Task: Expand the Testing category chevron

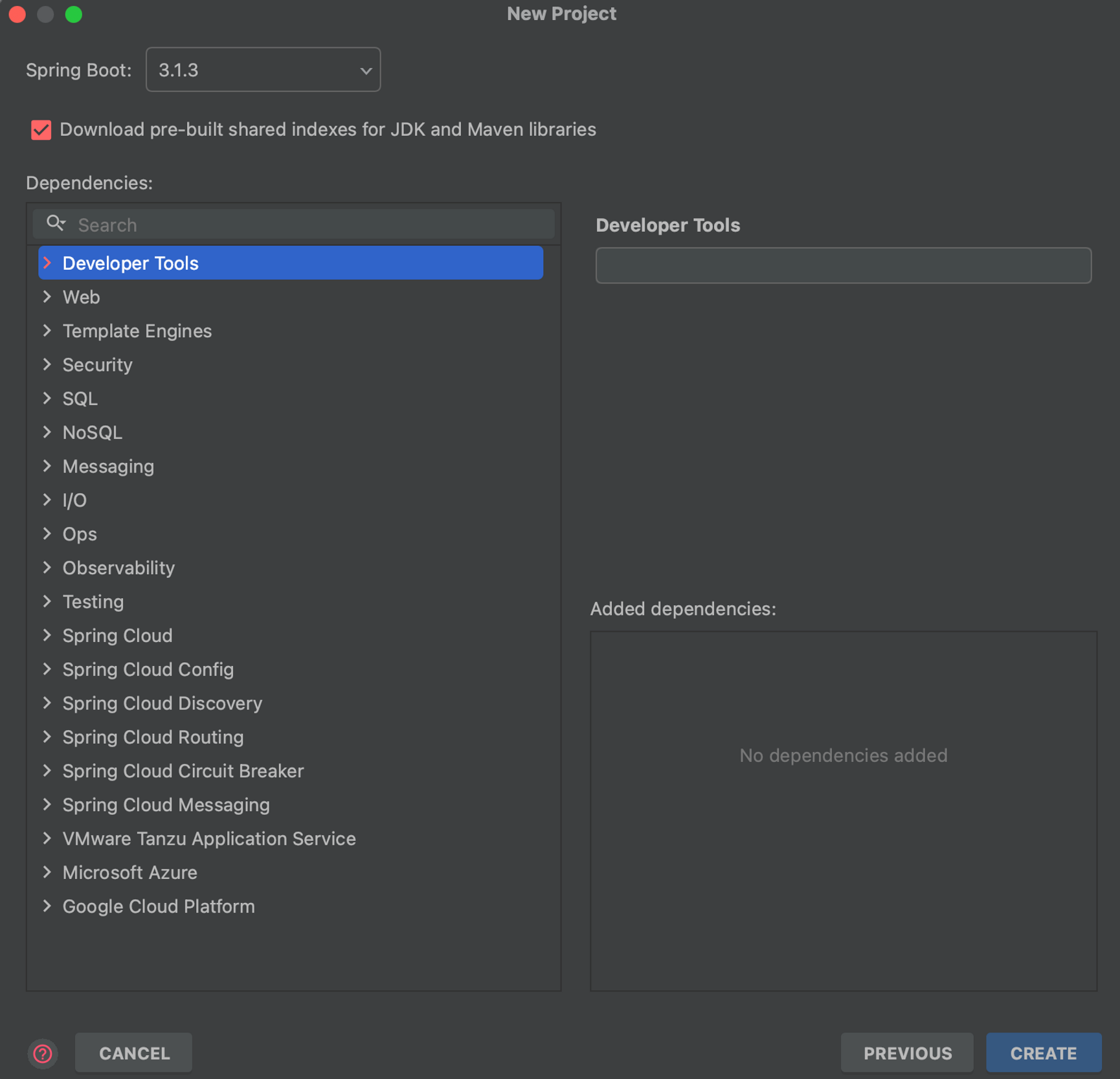Action: click(47, 601)
